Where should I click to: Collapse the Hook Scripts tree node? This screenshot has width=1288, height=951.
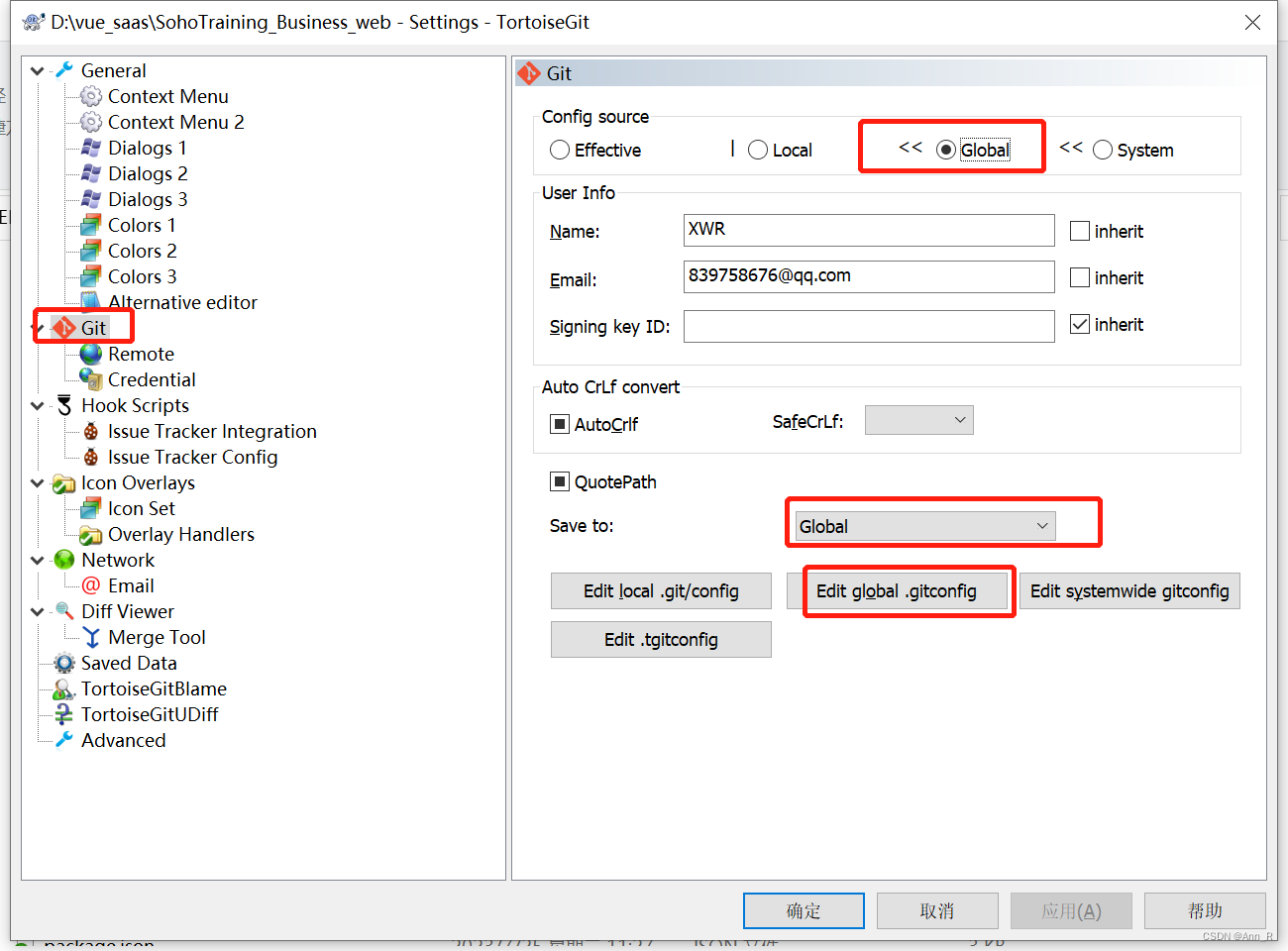coord(38,405)
